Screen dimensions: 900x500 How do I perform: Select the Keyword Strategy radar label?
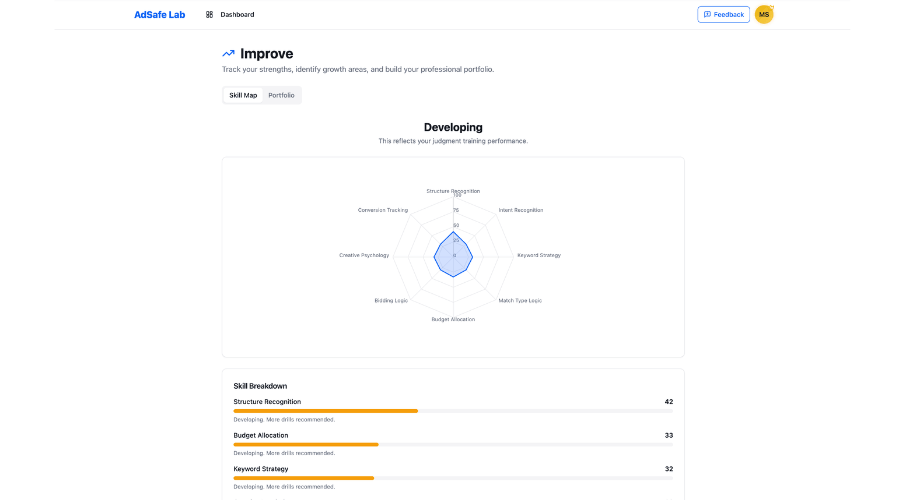tap(539, 255)
